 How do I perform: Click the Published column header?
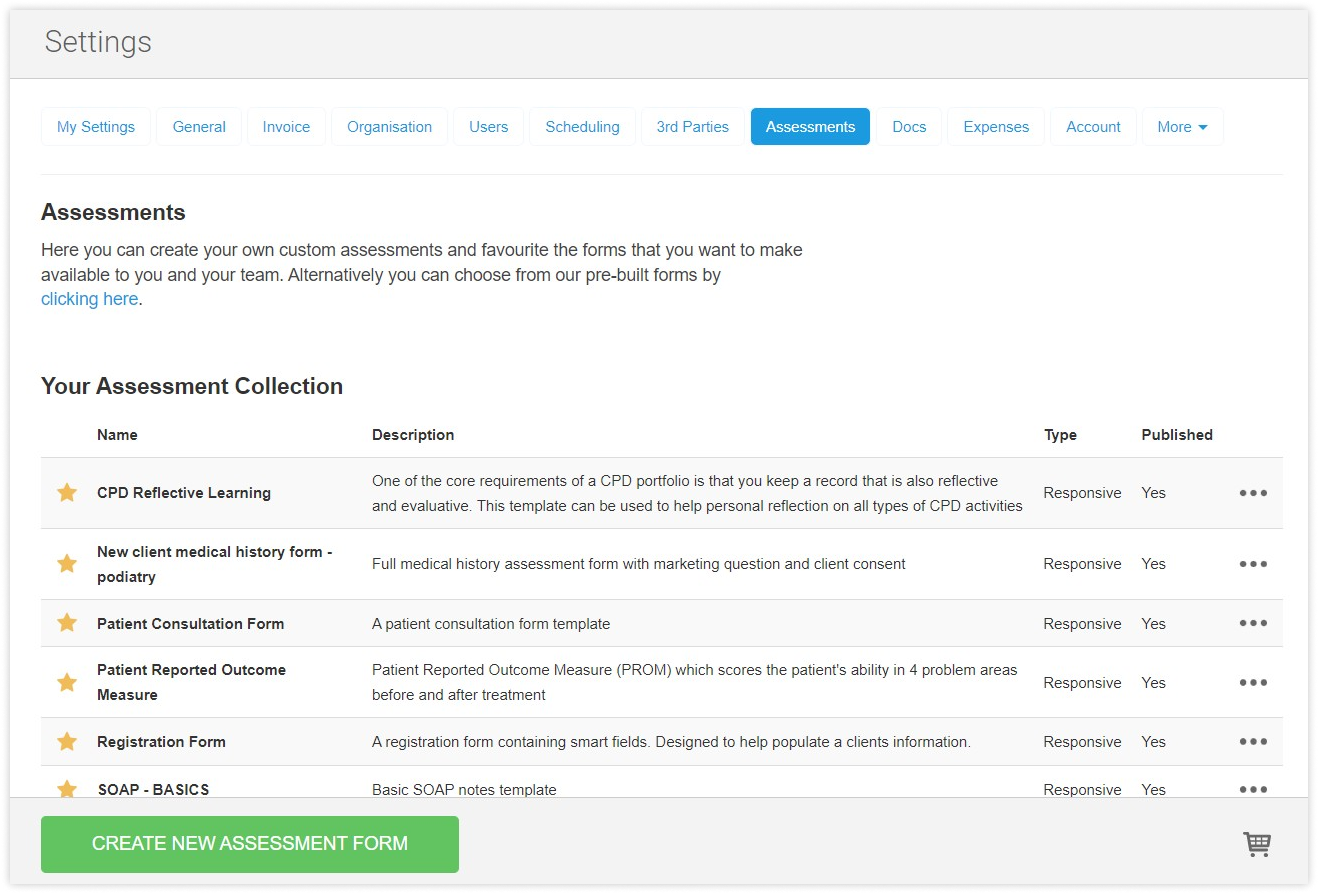pyautogui.click(x=1177, y=435)
